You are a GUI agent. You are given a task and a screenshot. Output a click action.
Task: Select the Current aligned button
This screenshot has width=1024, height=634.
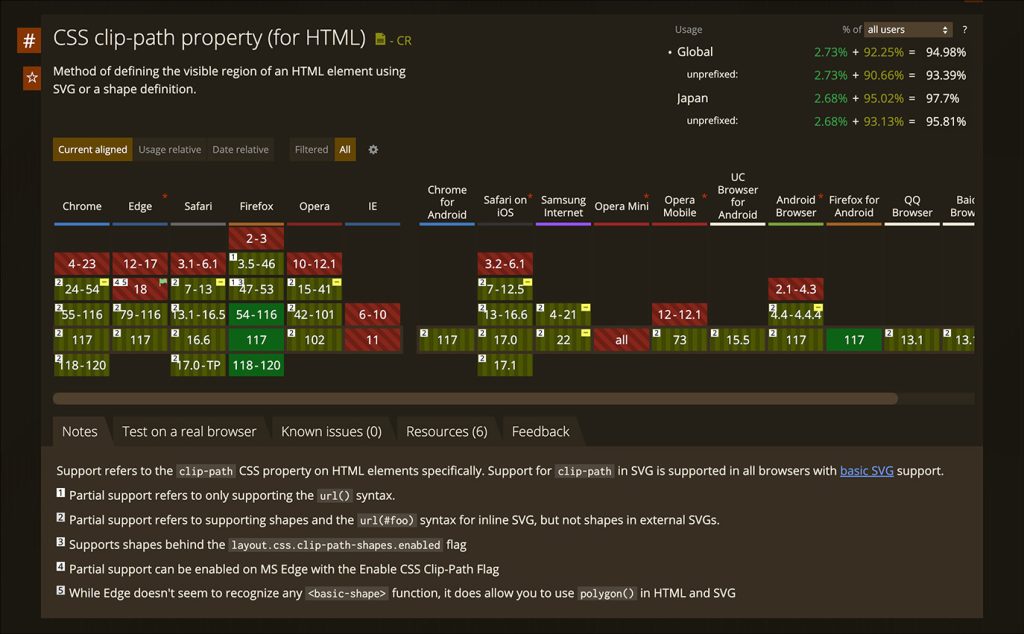92,150
